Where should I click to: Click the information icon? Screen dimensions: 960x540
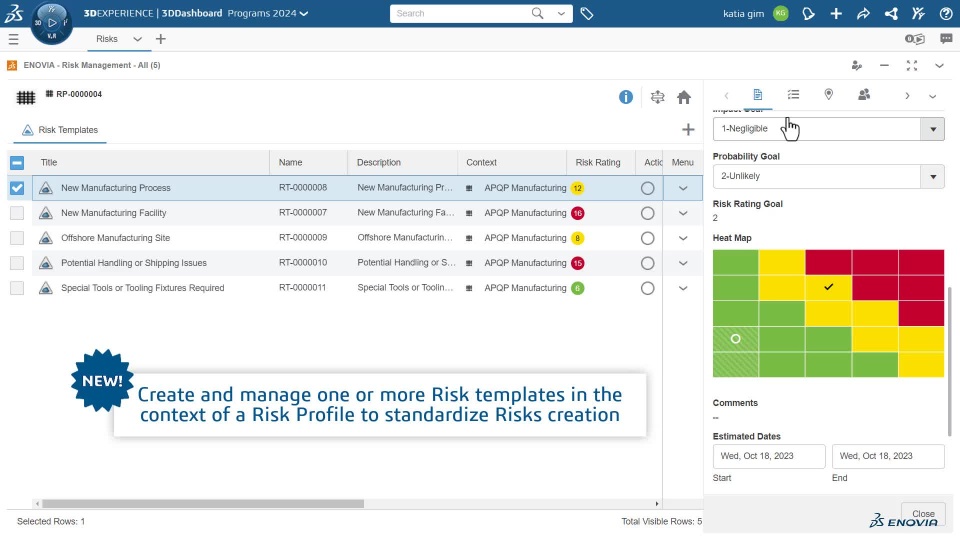pyautogui.click(x=626, y=97)
